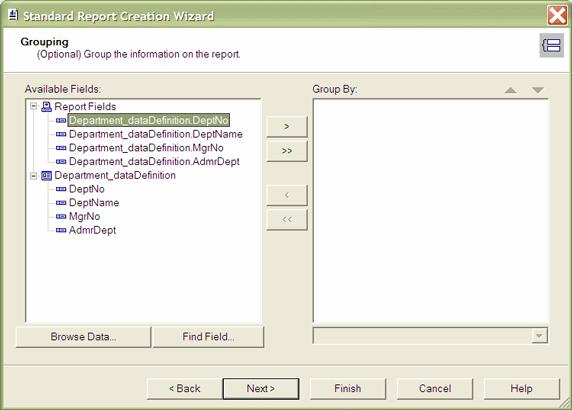Click inside the empty Group By list
The width and height of the screenshot is (572, 410).
431,211
